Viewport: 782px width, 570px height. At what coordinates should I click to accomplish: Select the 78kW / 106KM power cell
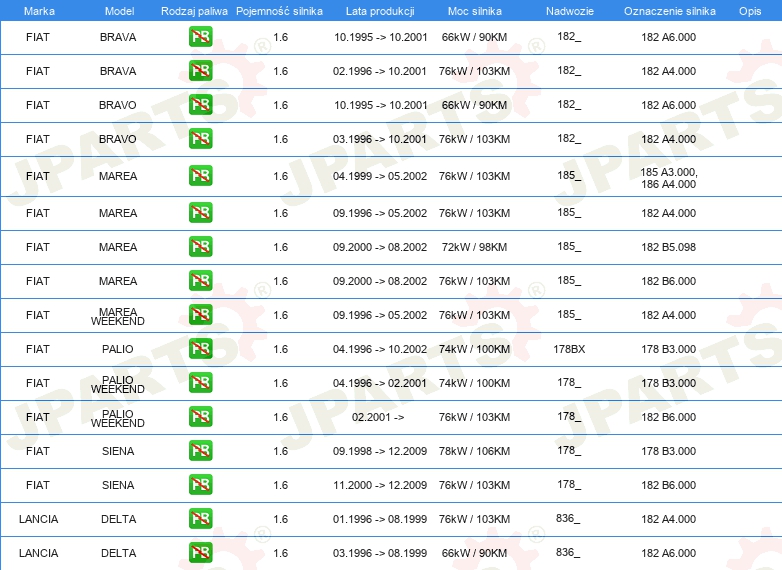point(474,451)
